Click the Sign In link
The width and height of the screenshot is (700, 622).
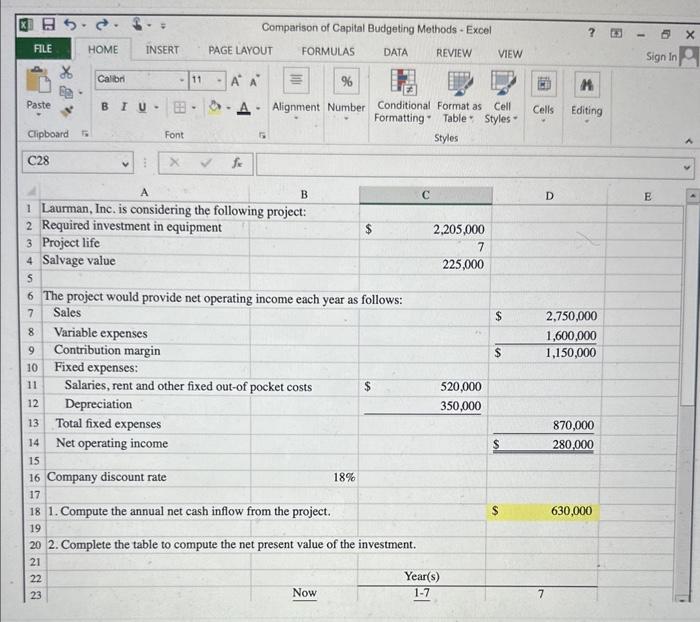click(661, 57)
